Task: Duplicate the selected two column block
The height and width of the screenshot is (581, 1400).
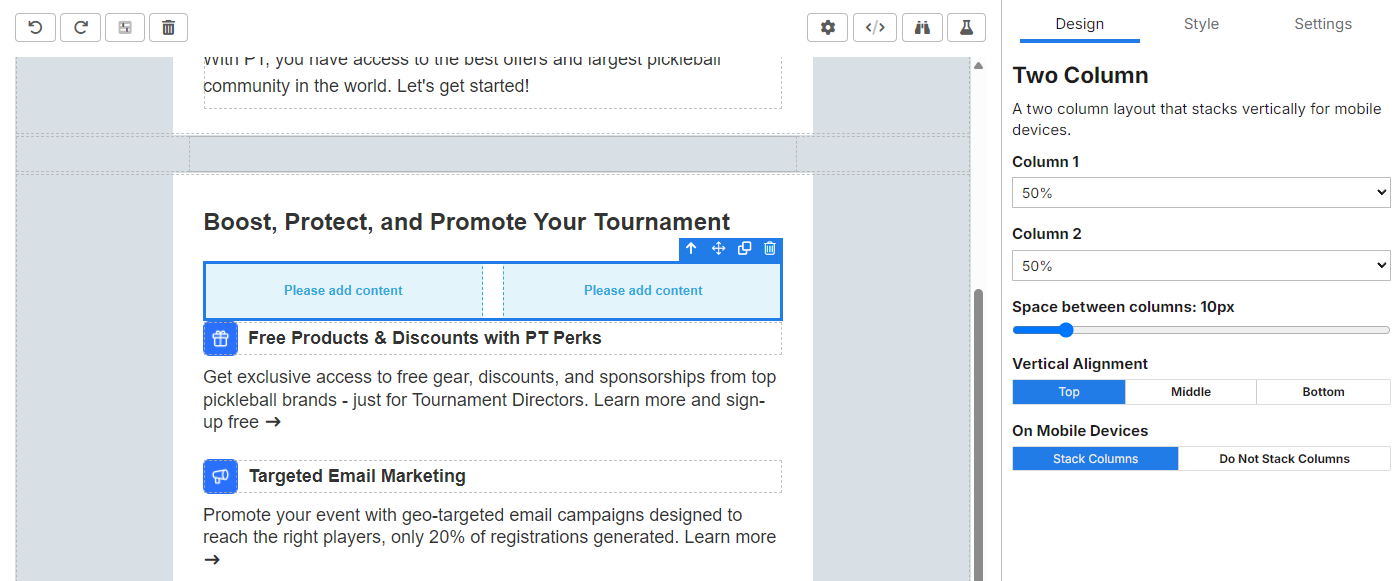Action: click(x=744, y=249)
